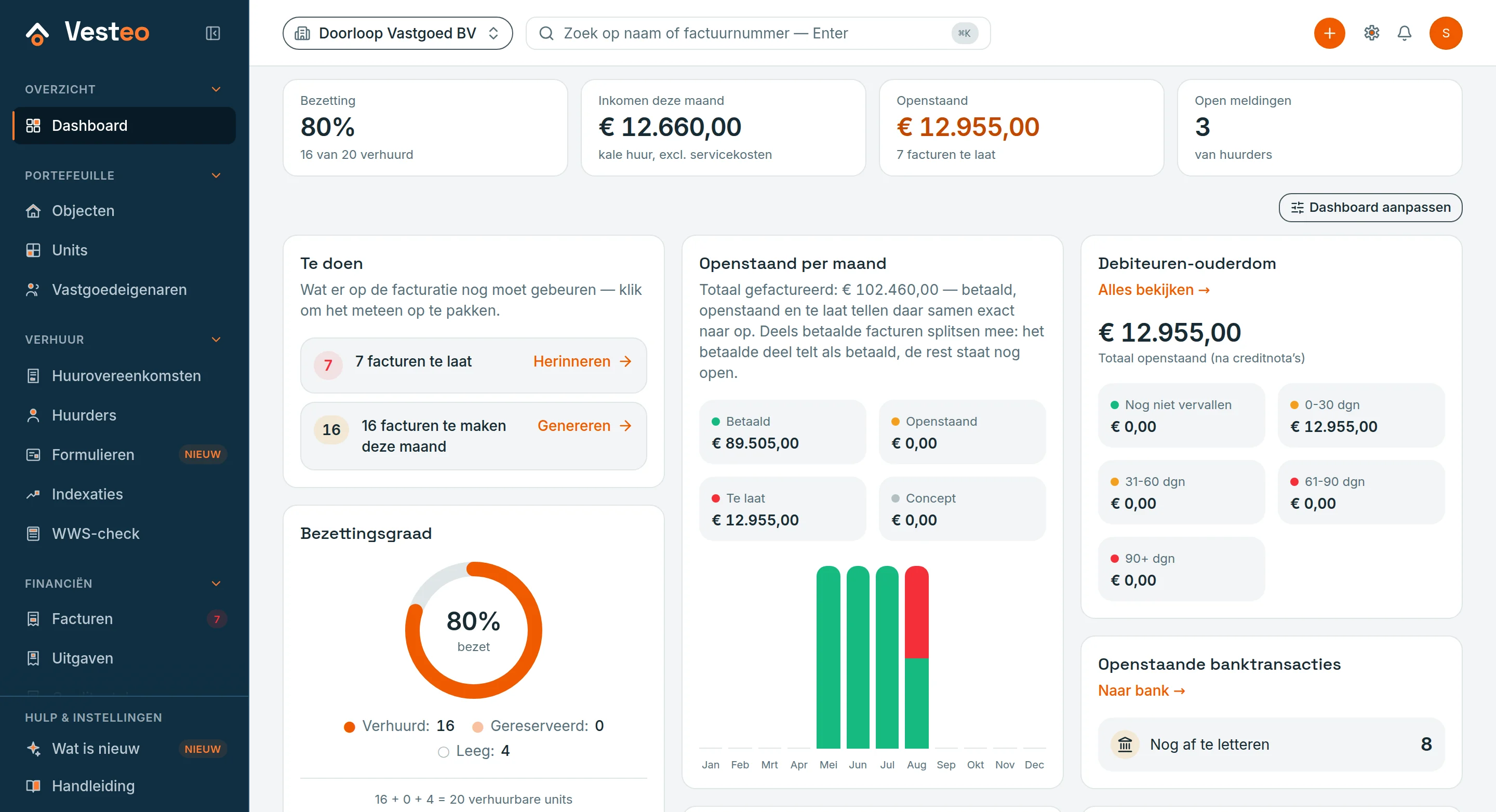
Task: Open Handleiding menu item
Action: click(x=124, y=786)
